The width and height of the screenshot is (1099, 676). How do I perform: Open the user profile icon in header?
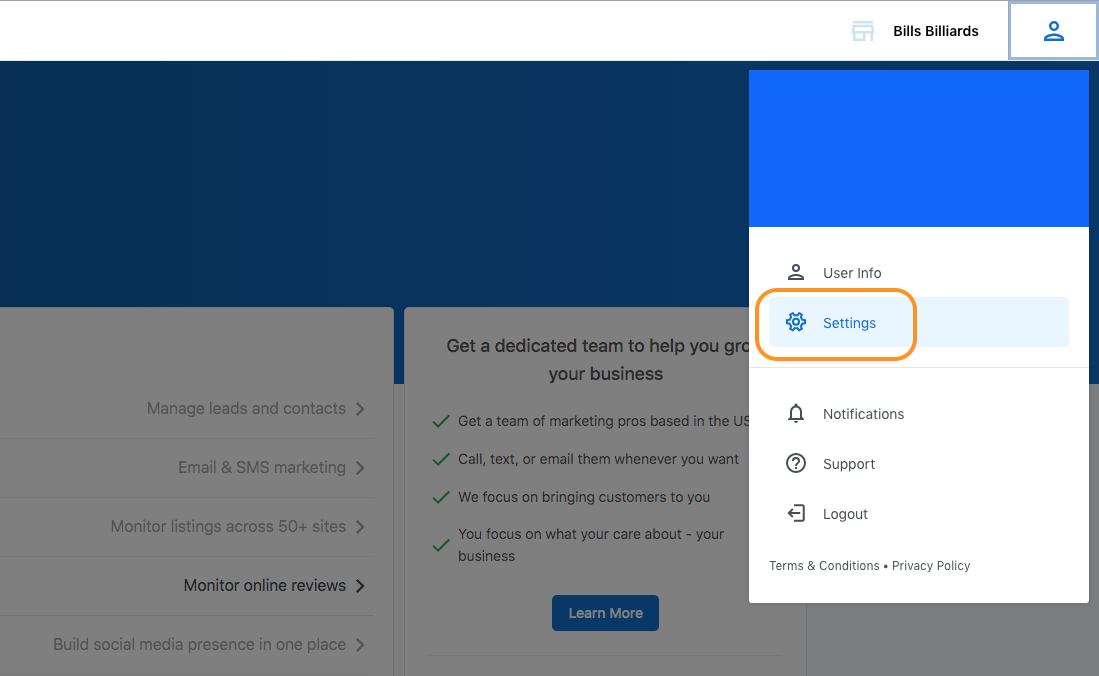(1053, 31)
